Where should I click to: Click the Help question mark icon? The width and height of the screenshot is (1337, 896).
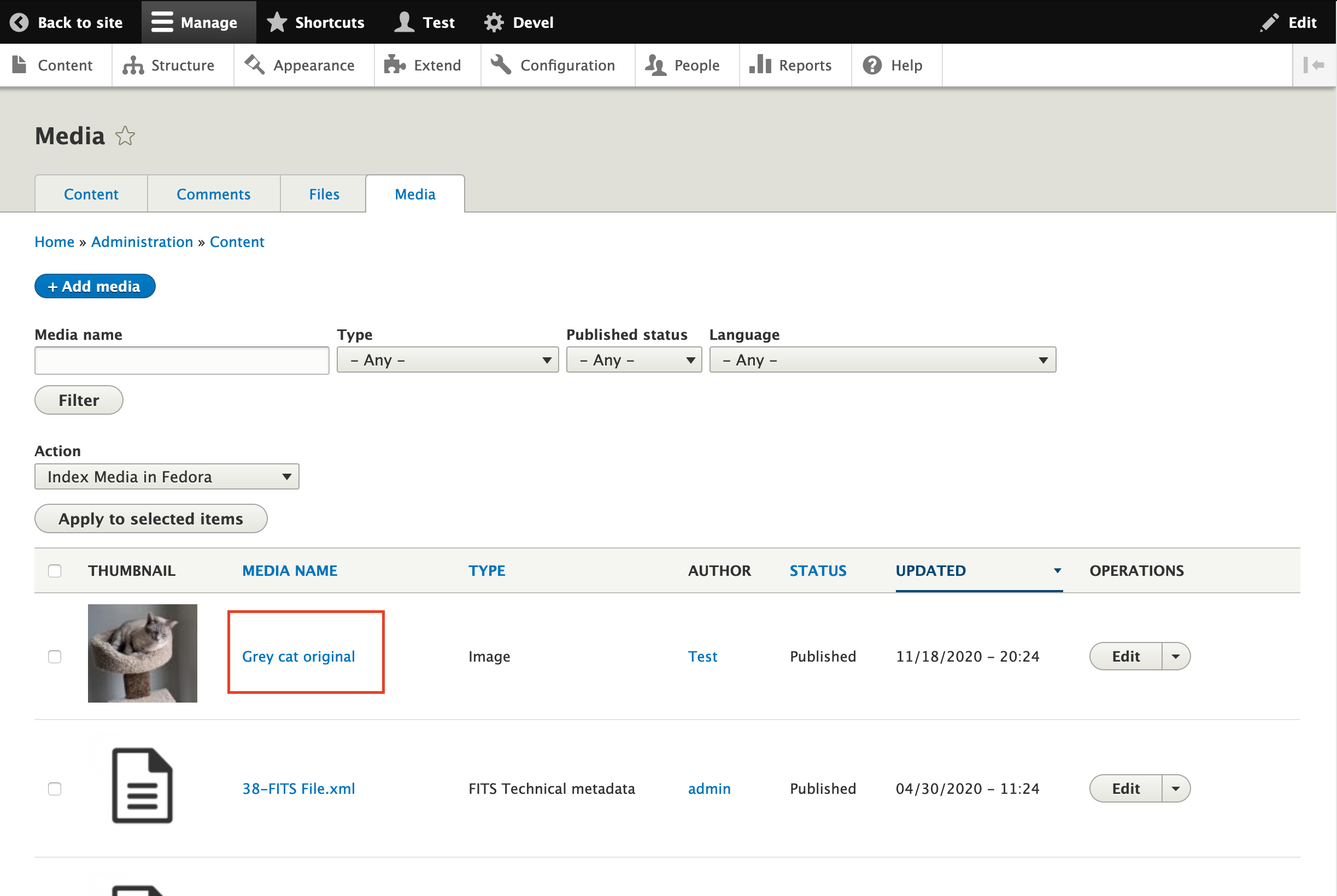pyautogui.click(x=872, y=65)
